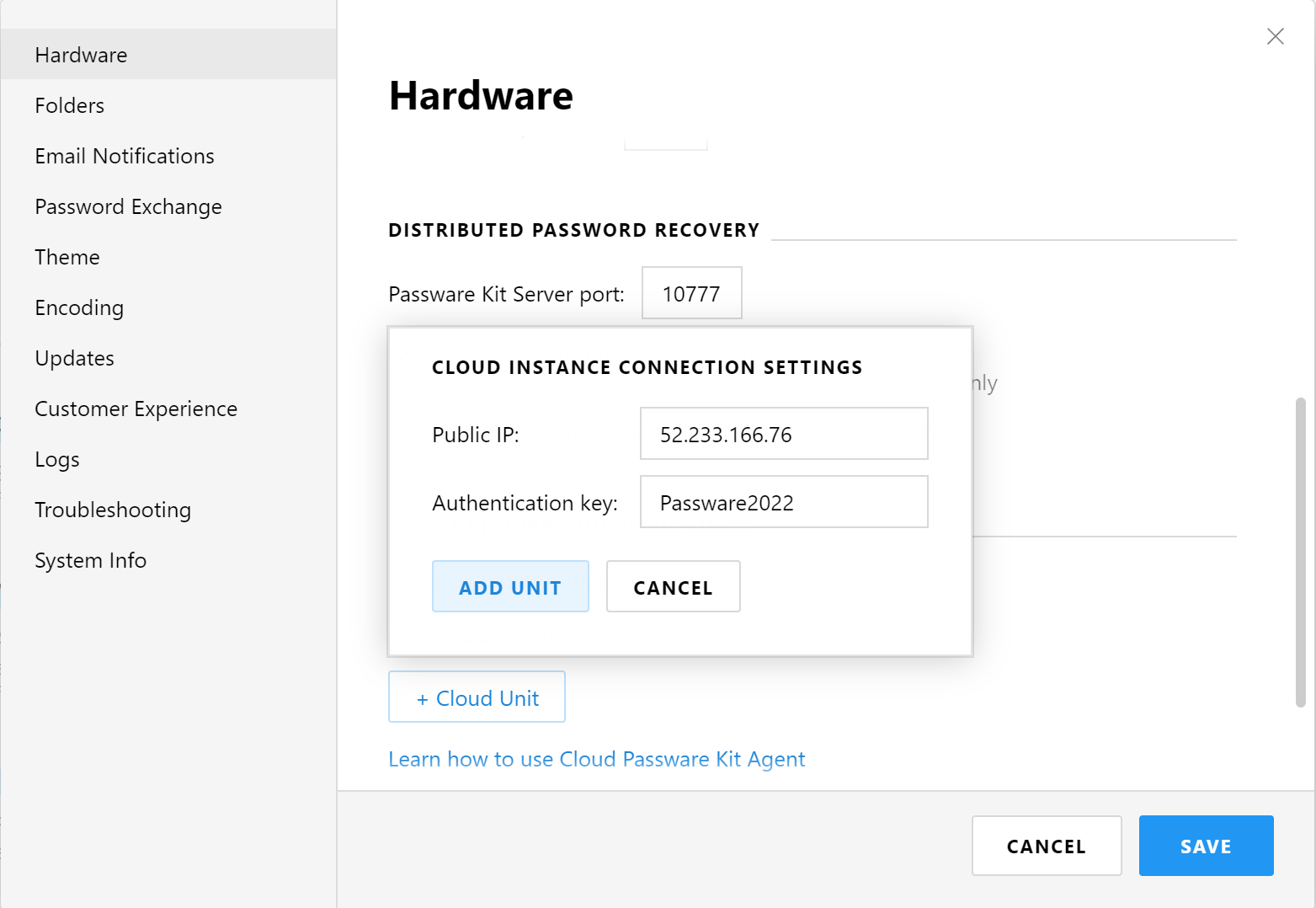Open the Folders settings section

point(168,105)
